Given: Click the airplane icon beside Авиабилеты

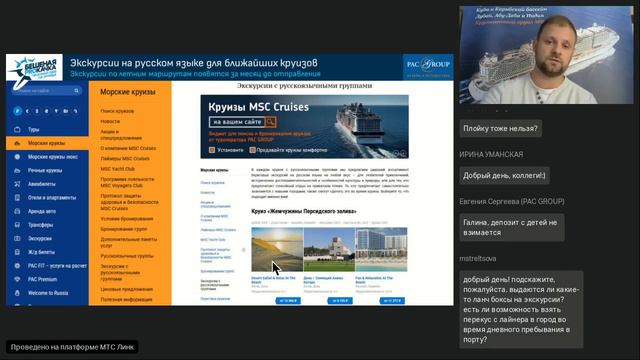Looking at the screenshot, I should [x=17, y=184].
